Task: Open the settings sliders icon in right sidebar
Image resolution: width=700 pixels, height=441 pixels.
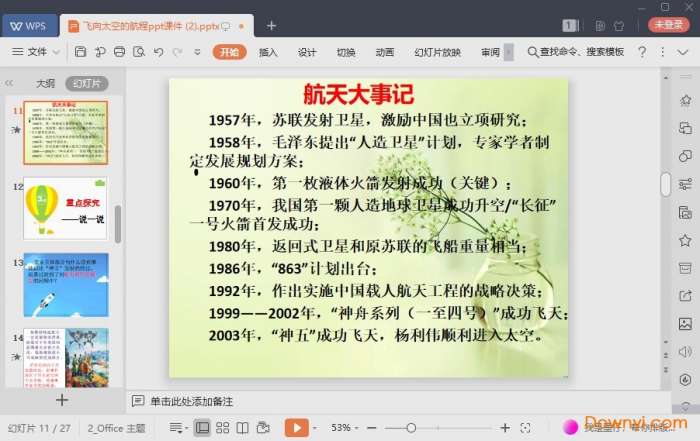Action: [x=685, y=184]
